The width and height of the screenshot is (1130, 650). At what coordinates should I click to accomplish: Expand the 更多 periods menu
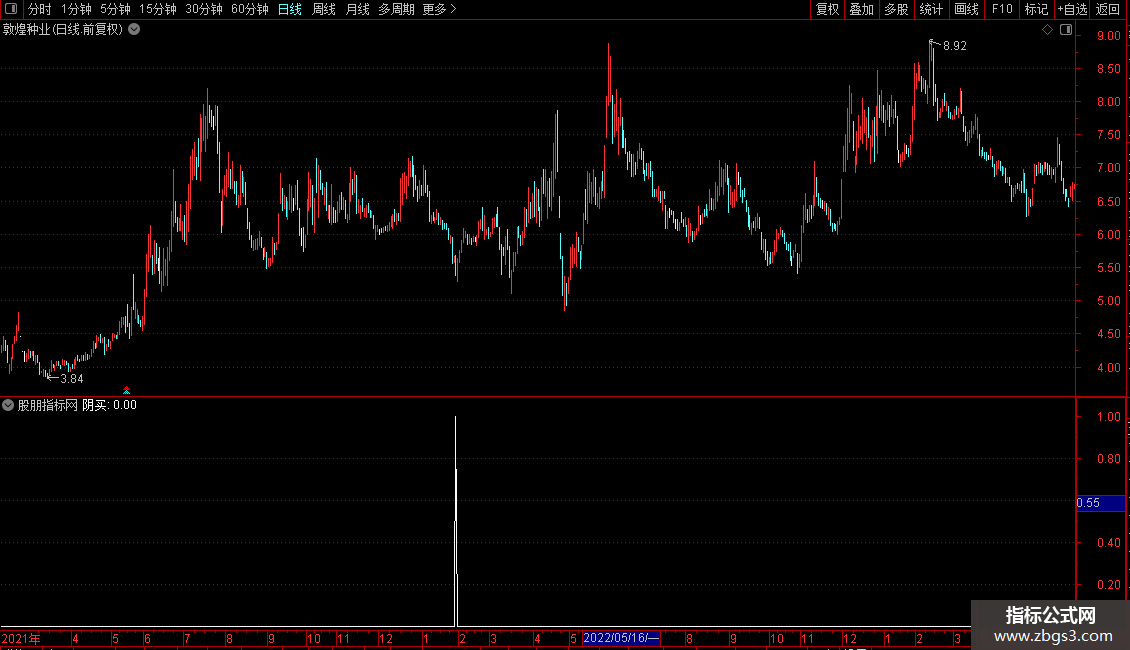440,9
